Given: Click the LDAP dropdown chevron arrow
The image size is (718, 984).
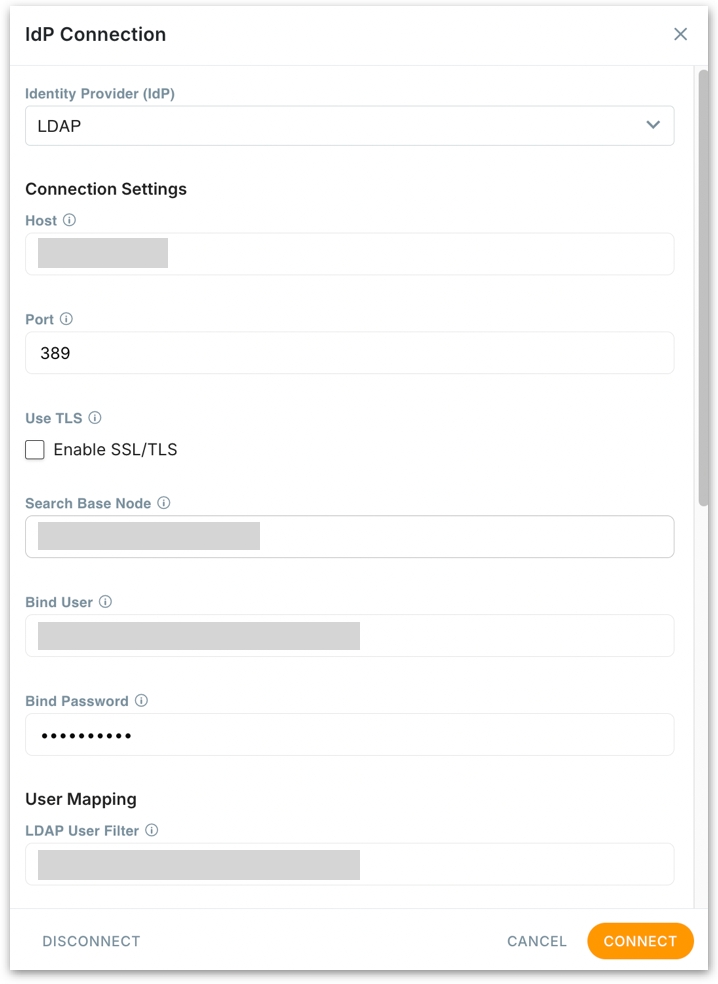Looking at the screenshot, I should (x=653, y=126).
